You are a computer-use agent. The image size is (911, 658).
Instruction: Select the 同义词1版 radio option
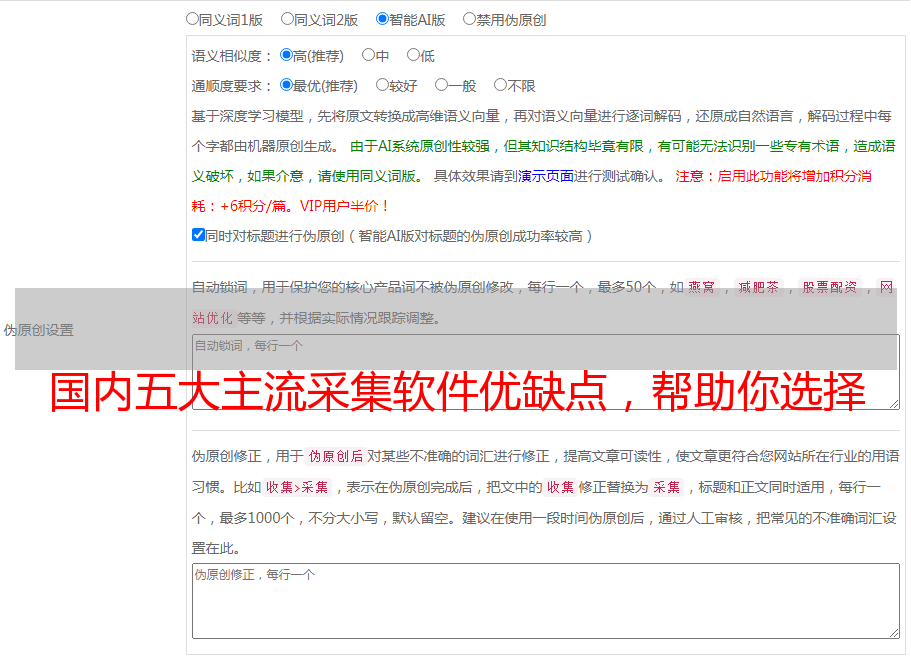tap(192, 19)
